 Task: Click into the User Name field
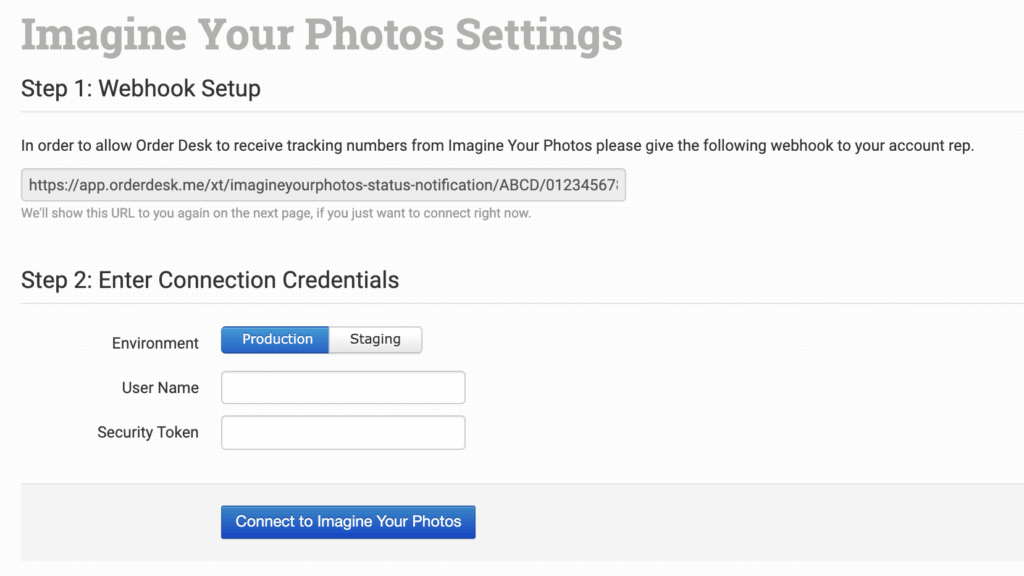(x=343, y=388)
